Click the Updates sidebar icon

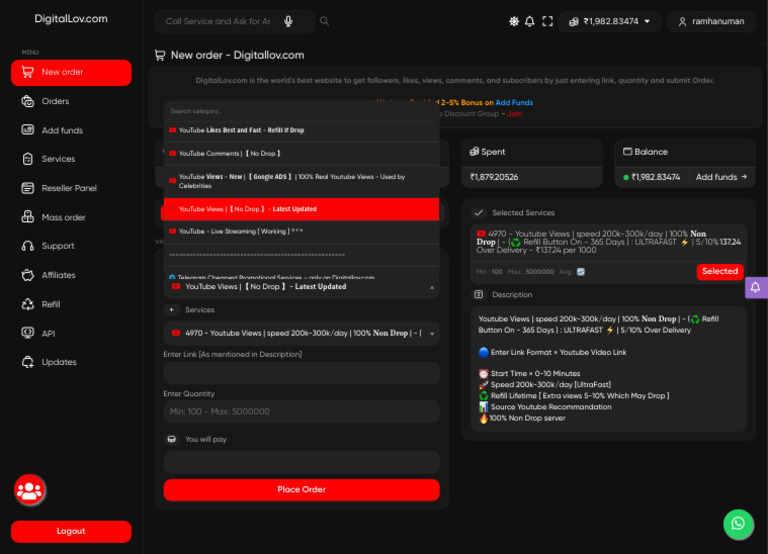pyautogui.click(x=27, y=362)
